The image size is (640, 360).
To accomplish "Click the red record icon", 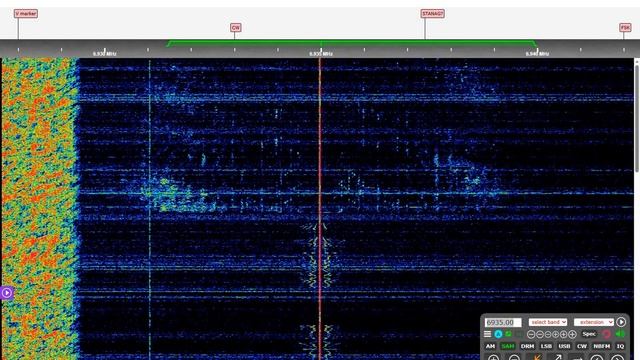I will tap(607, 334).
